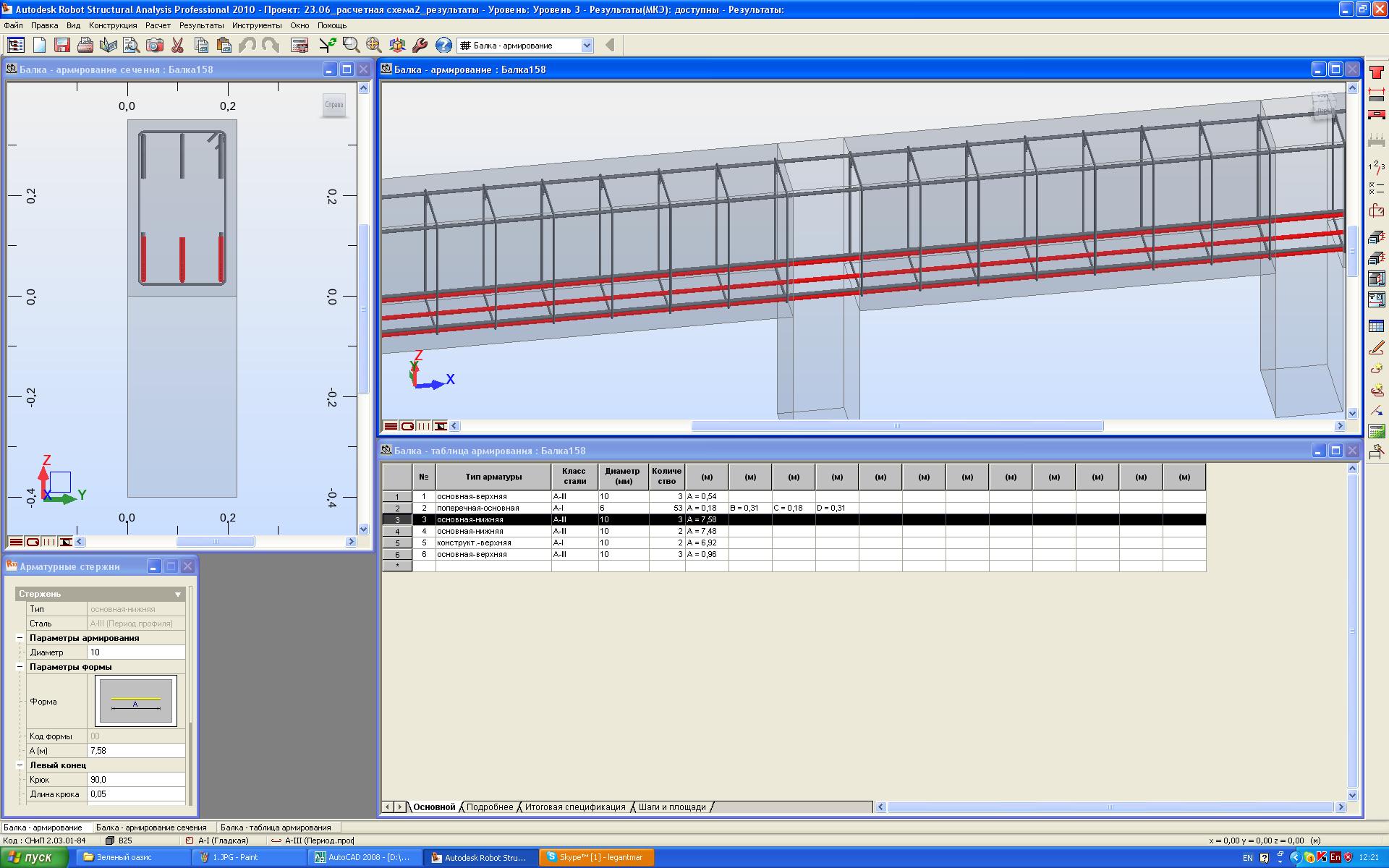Click the Help question mark icon

coord(443,46)
